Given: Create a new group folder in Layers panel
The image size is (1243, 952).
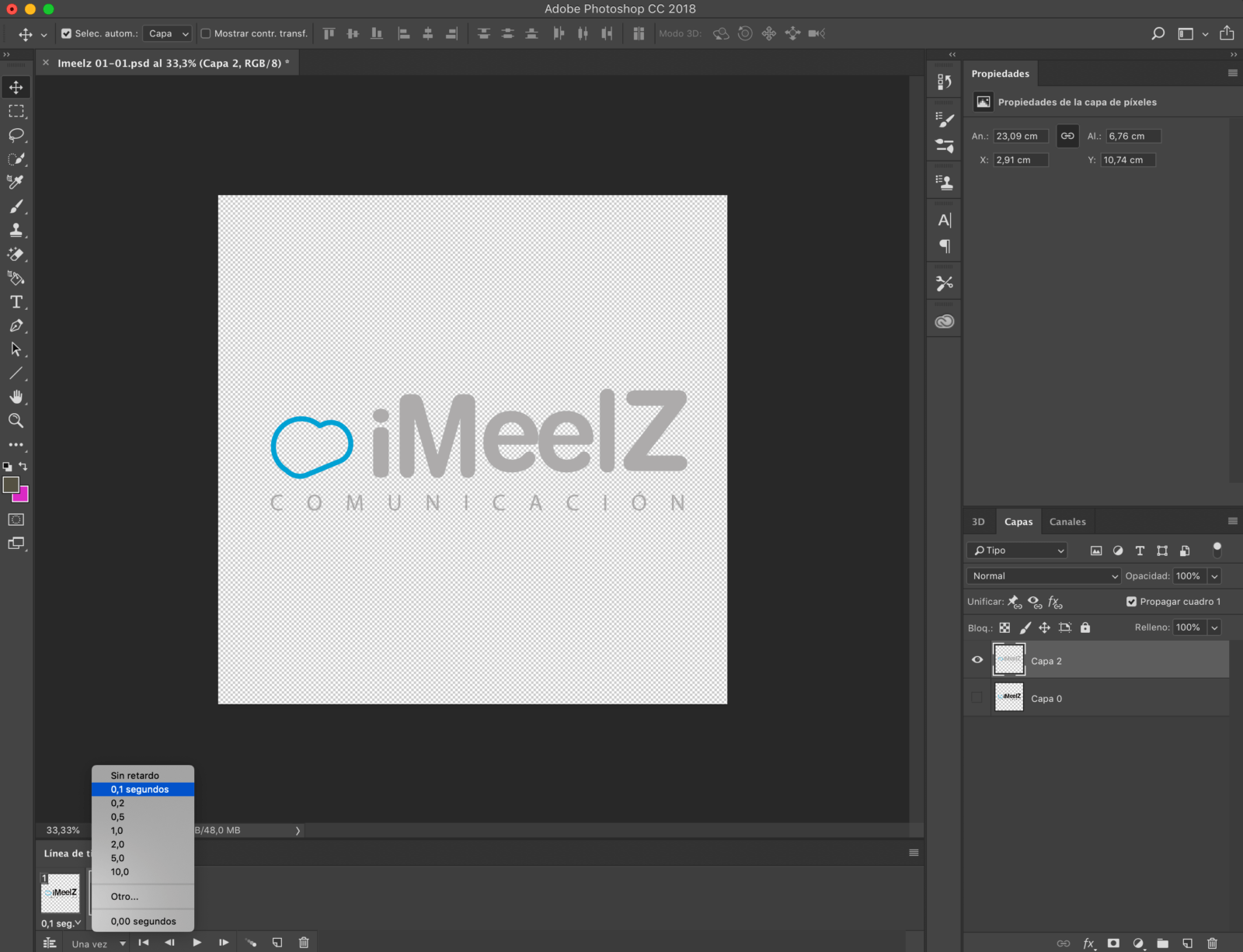Looking at the screenshot, I should [x=1163, y=943].
